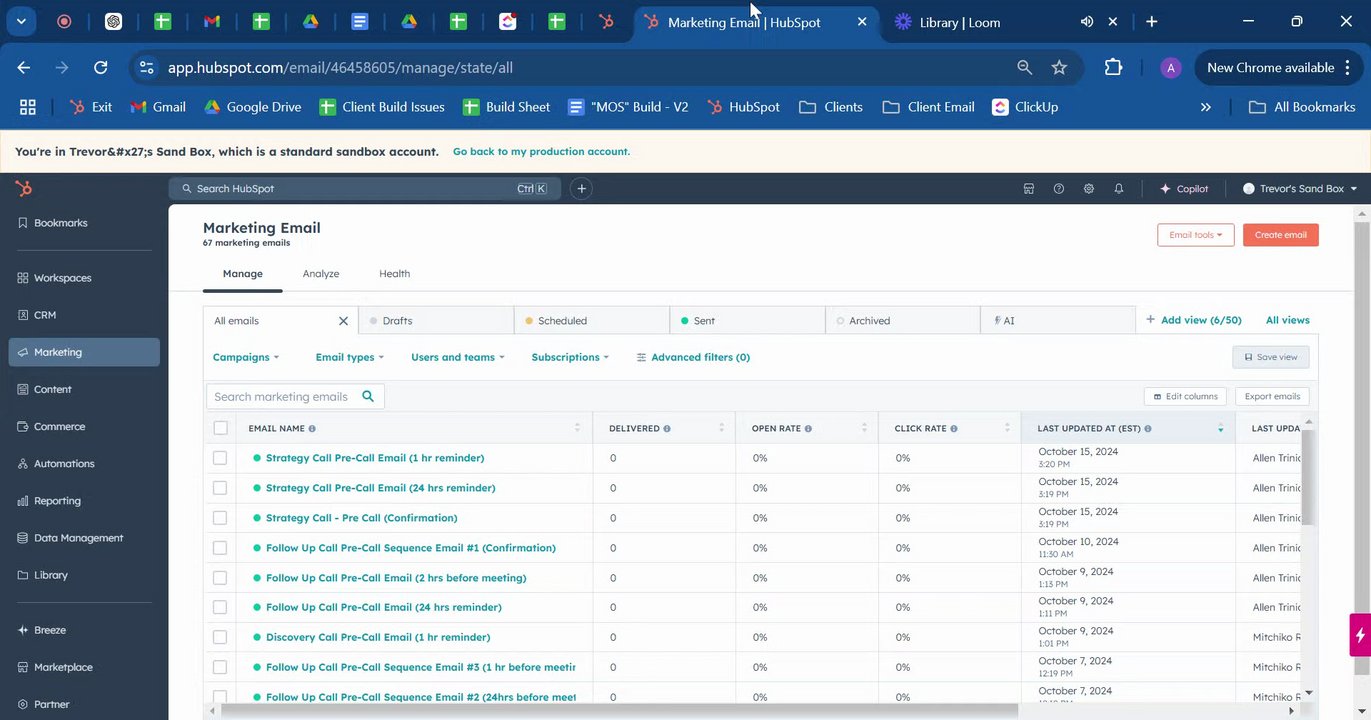1371x720 pixels.
Task: Expand Trevor's Sand Box account menu
Action: click(x=1300, y=188)
